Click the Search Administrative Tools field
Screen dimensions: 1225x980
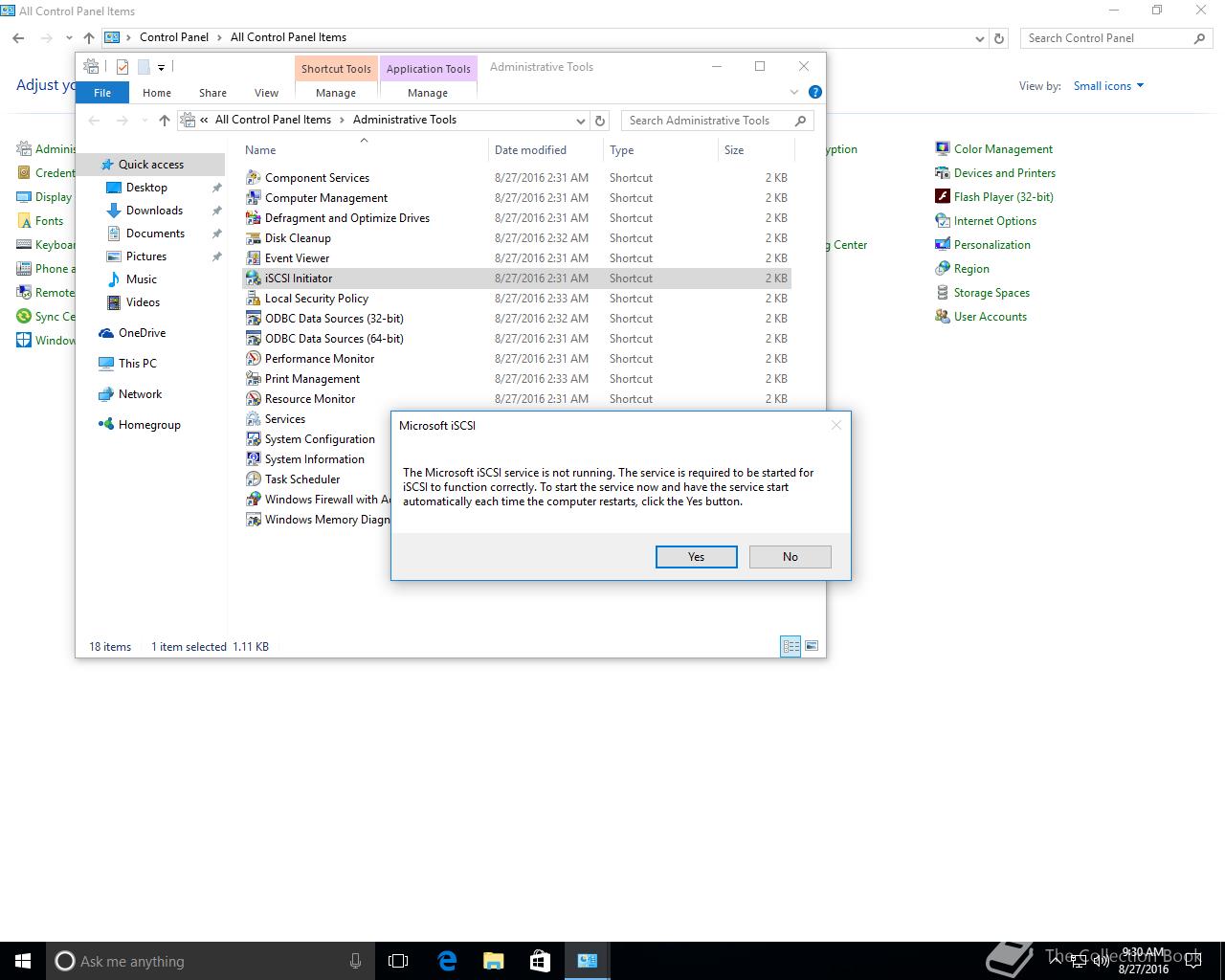click(718, 121)
